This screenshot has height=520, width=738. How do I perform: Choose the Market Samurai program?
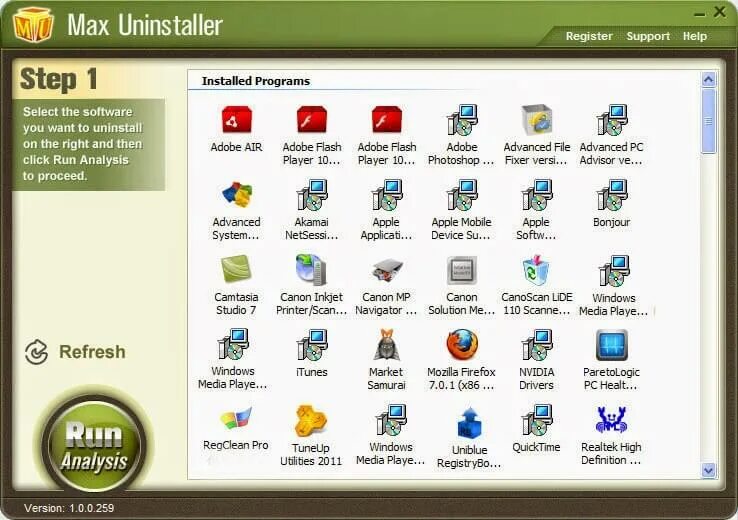point(386,360)
